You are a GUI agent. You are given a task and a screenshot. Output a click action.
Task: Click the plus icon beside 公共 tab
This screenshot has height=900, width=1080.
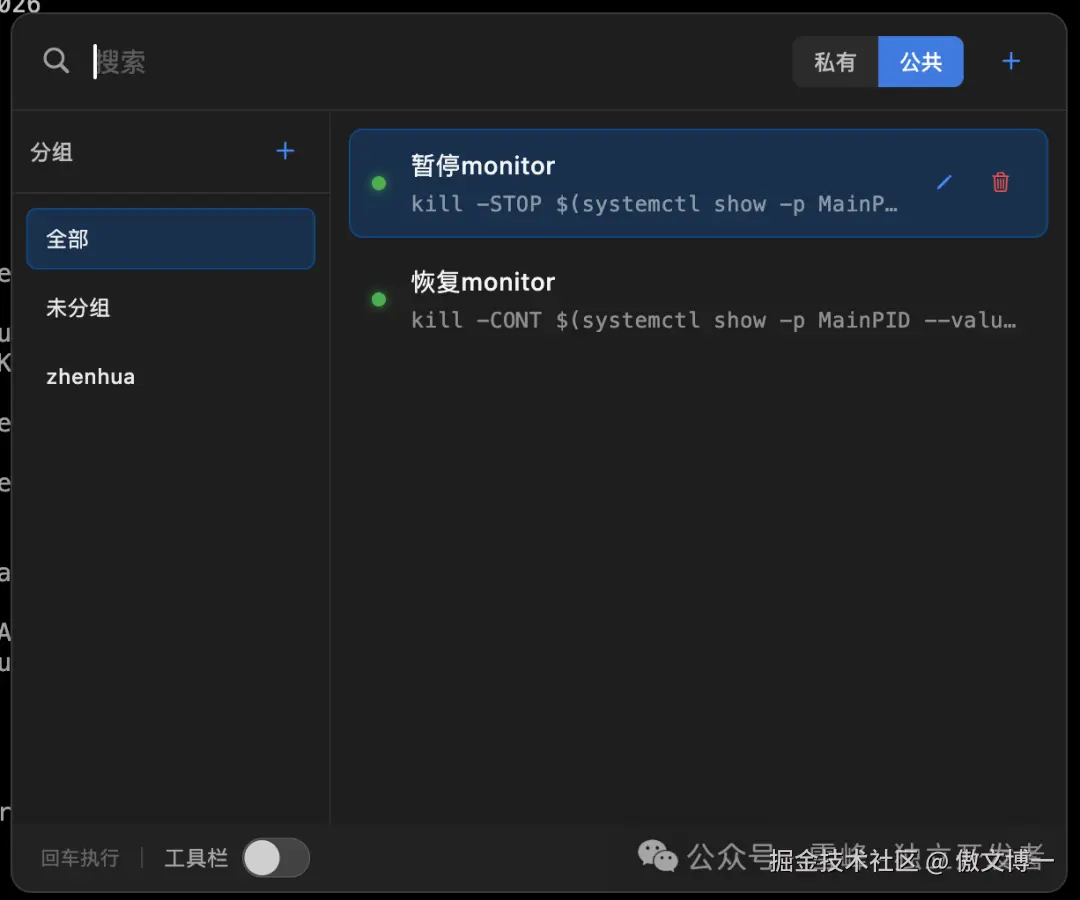point(1011,62)
